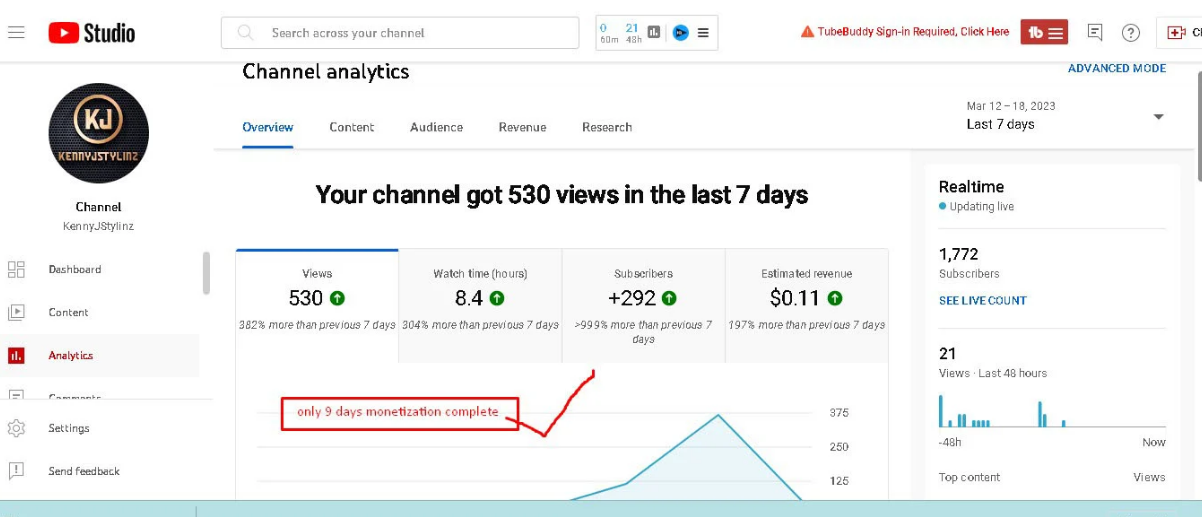The width and height of the screenshot is (1202, 517).
Task: Click the YouTube Studio logo
Action: (92, 33)
